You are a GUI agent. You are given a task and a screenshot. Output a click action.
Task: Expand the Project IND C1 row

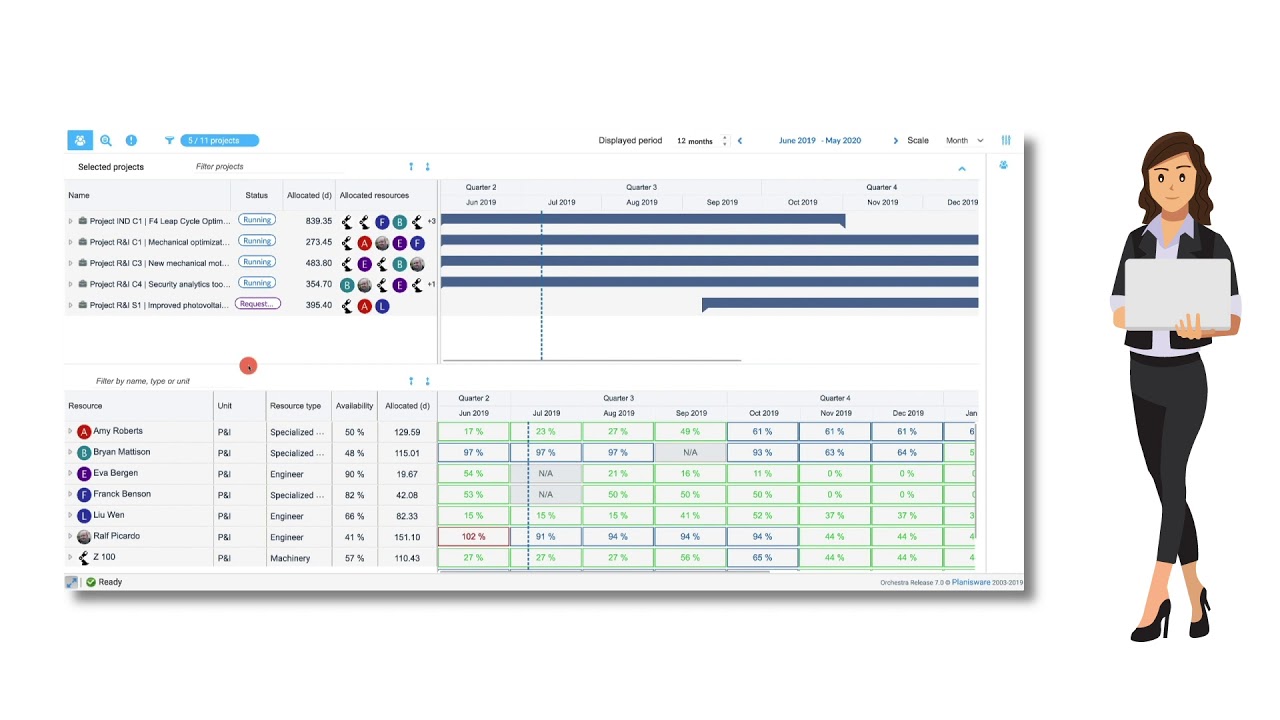coord(70,221)
